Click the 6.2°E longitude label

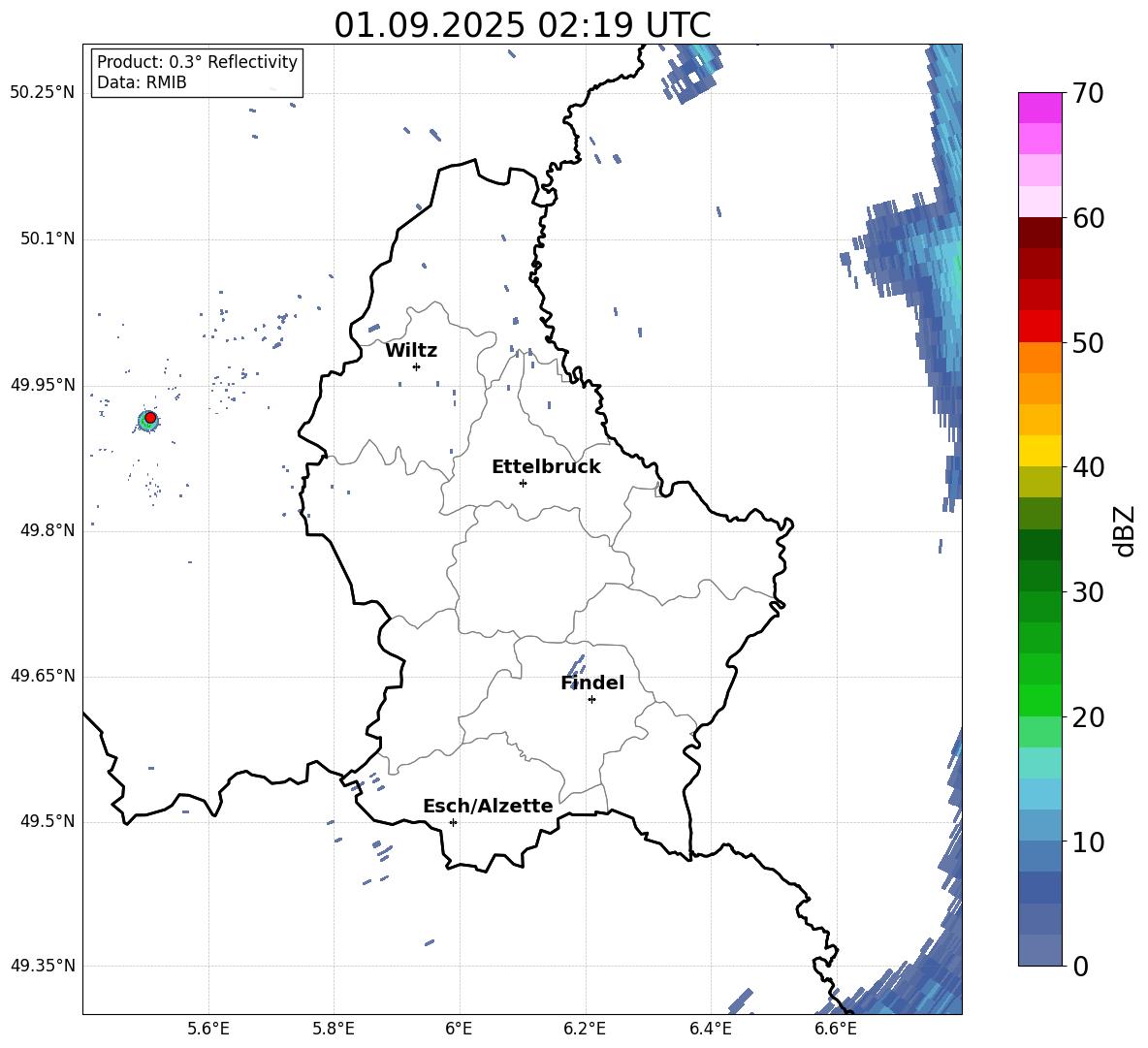(585, 1029)
